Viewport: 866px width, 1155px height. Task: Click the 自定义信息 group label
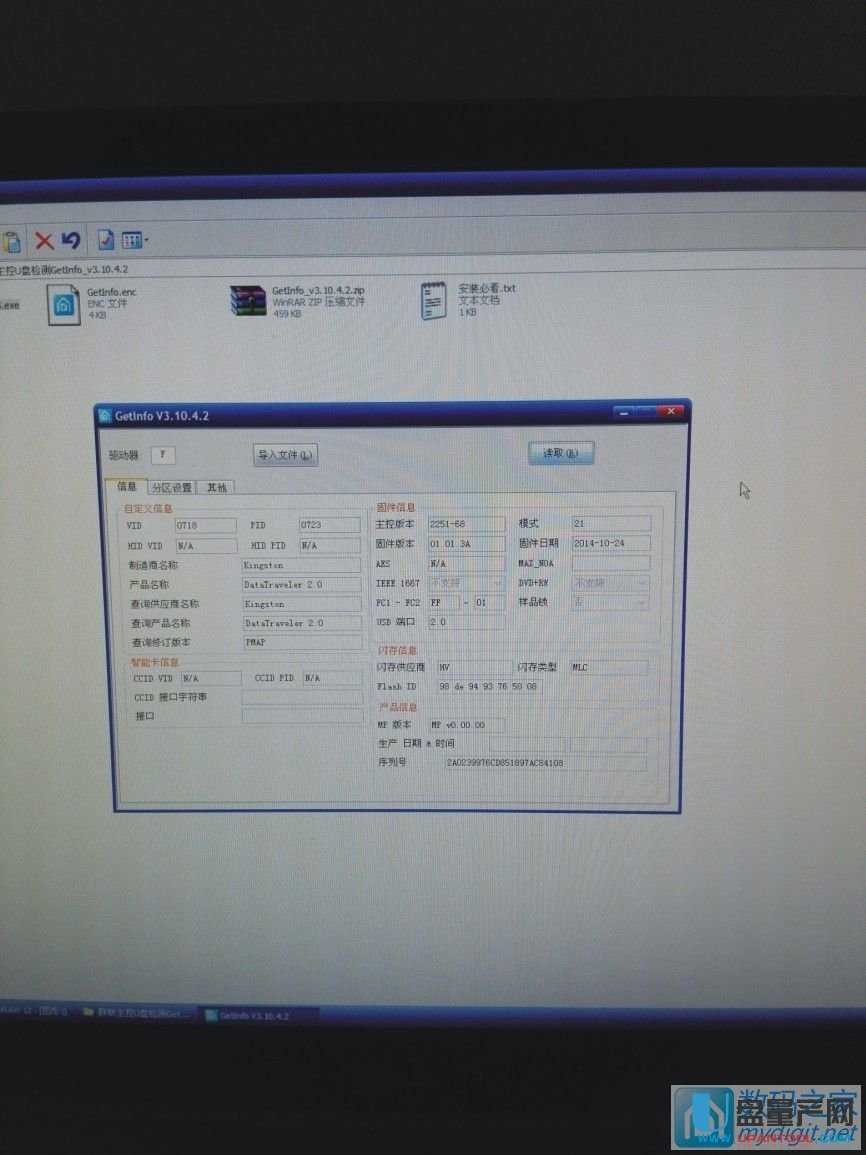[148, 508]
